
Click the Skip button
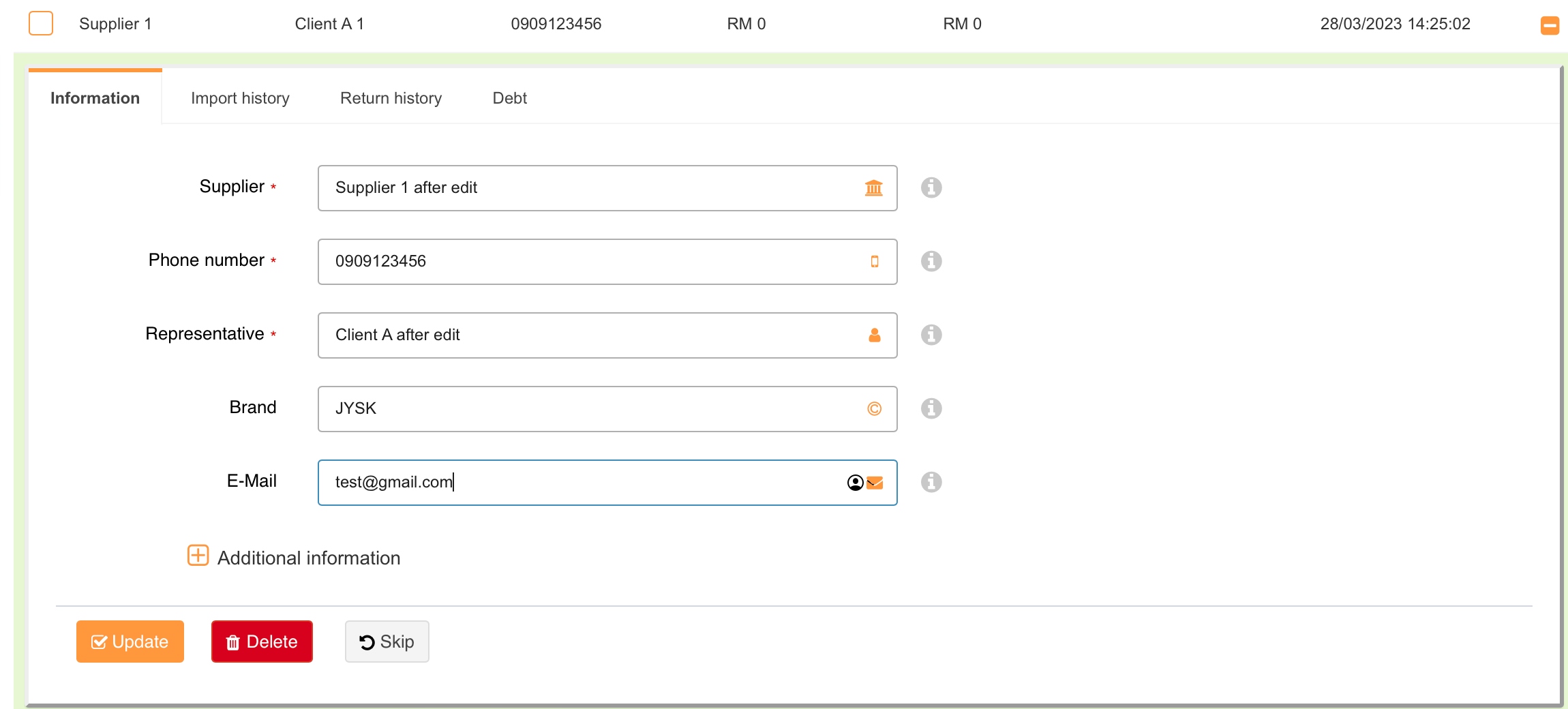coord(387,642)
